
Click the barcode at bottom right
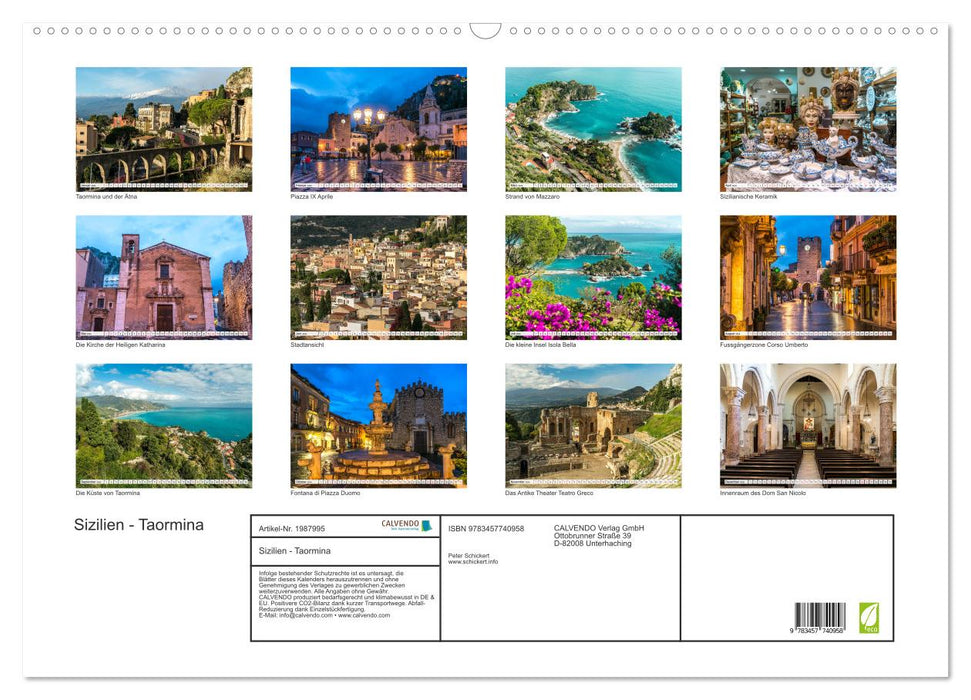820,618
